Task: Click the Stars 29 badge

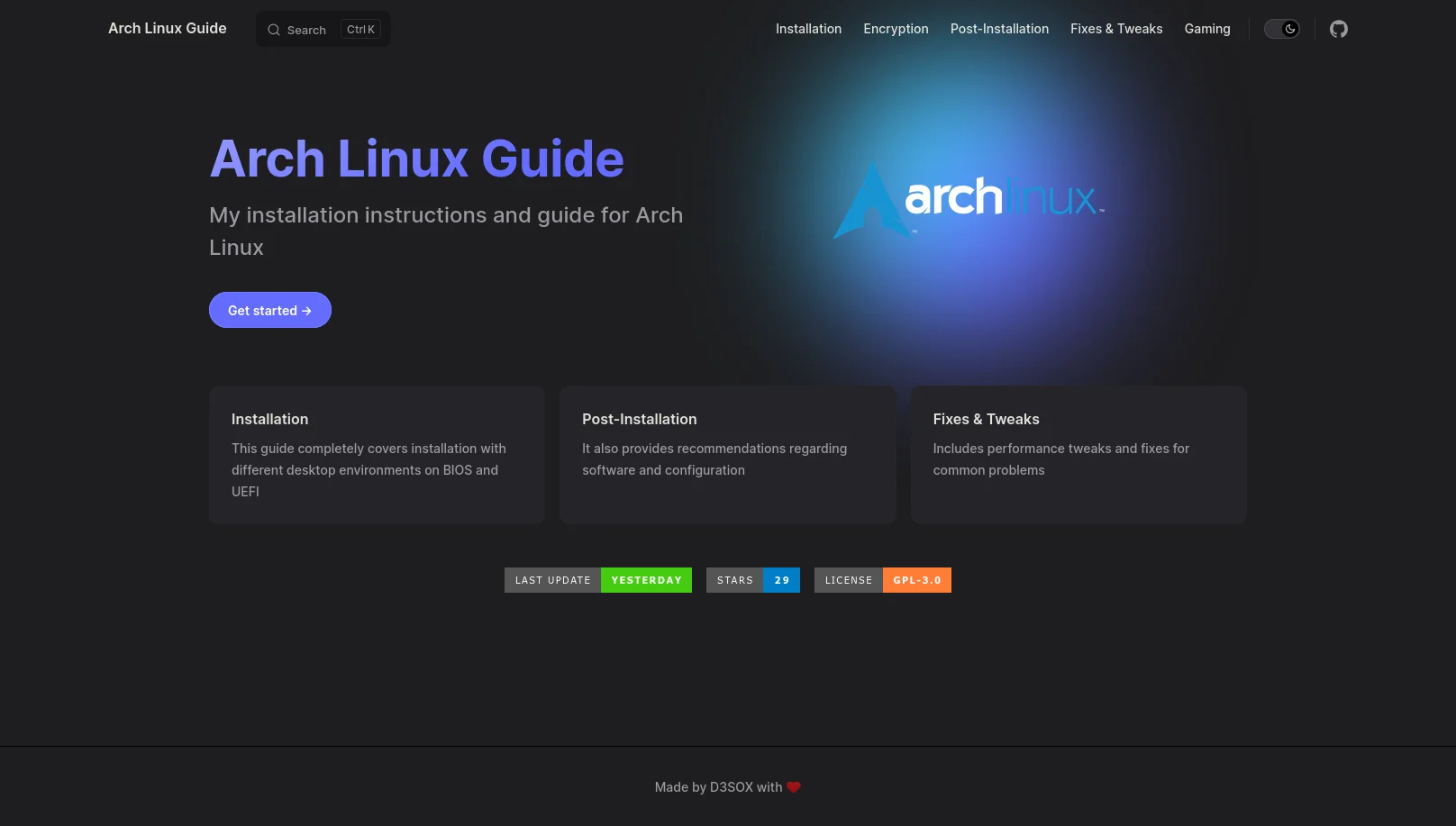Action: [753, 580]
